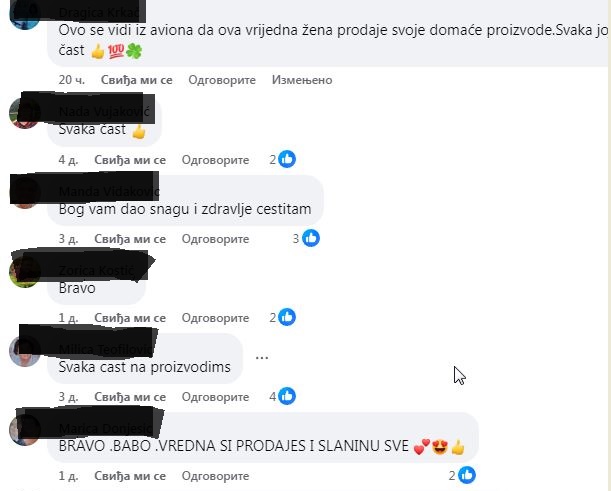Screen dimensions: 611x491
Task: Click profile avatar beside "Svaka cast na proizvodims"
Action: (x=24, y=351)
